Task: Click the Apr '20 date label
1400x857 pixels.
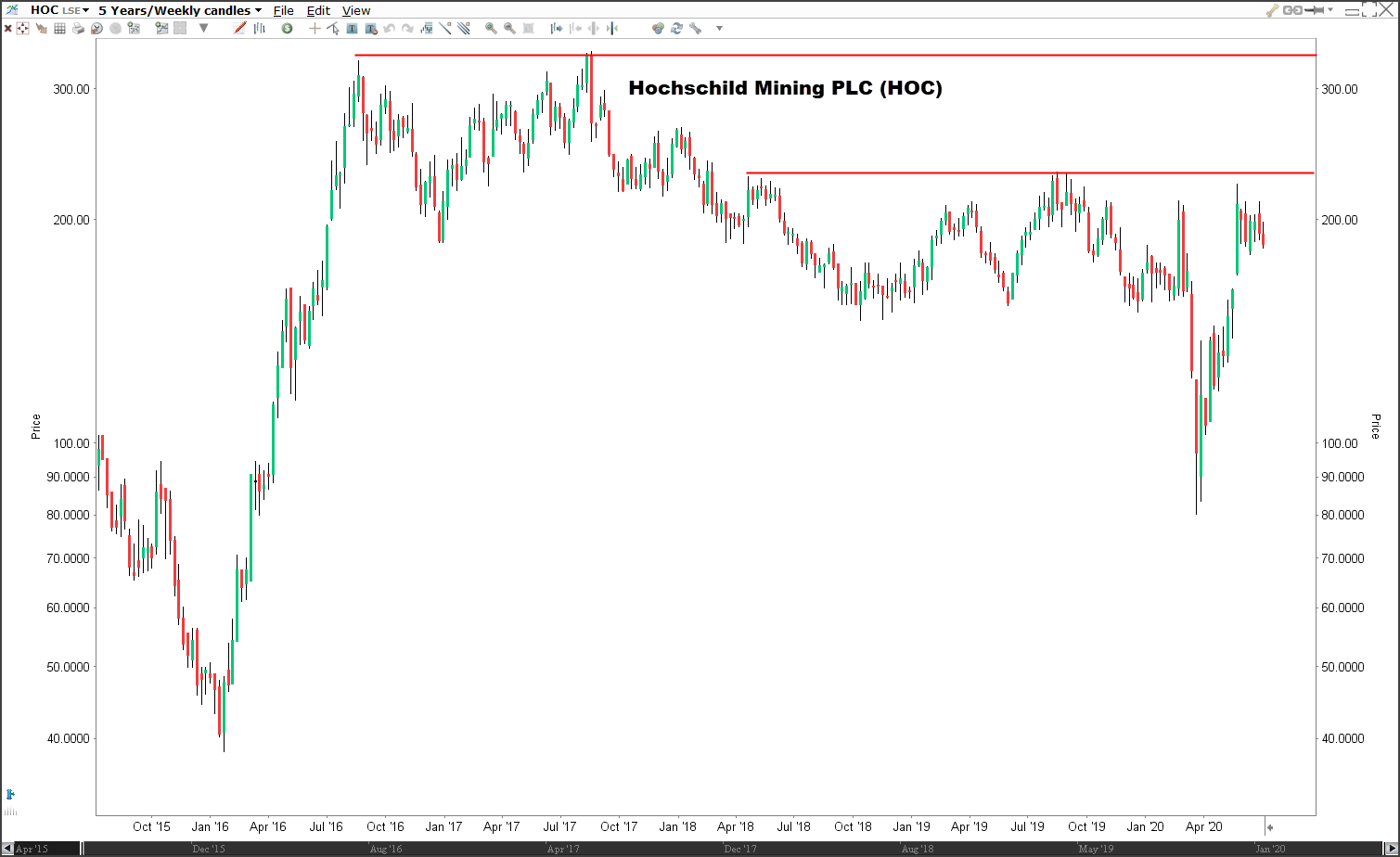Action: tap(1203, 826)
